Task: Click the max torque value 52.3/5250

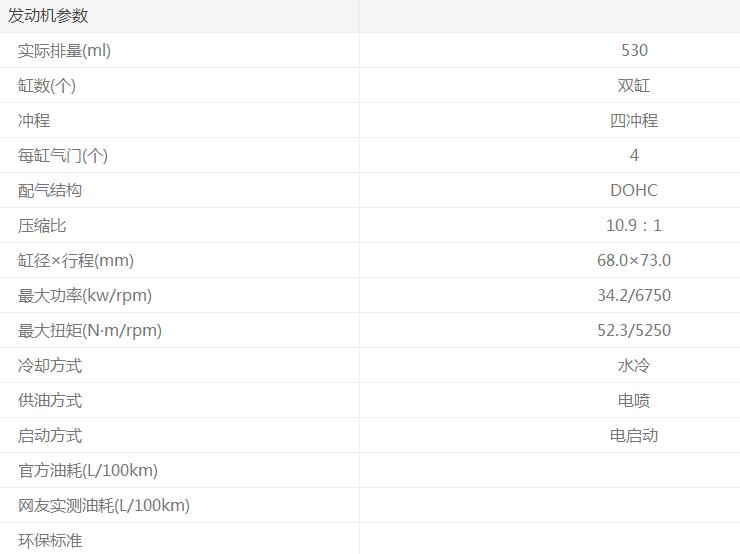Action: click(x=634, y=331)
